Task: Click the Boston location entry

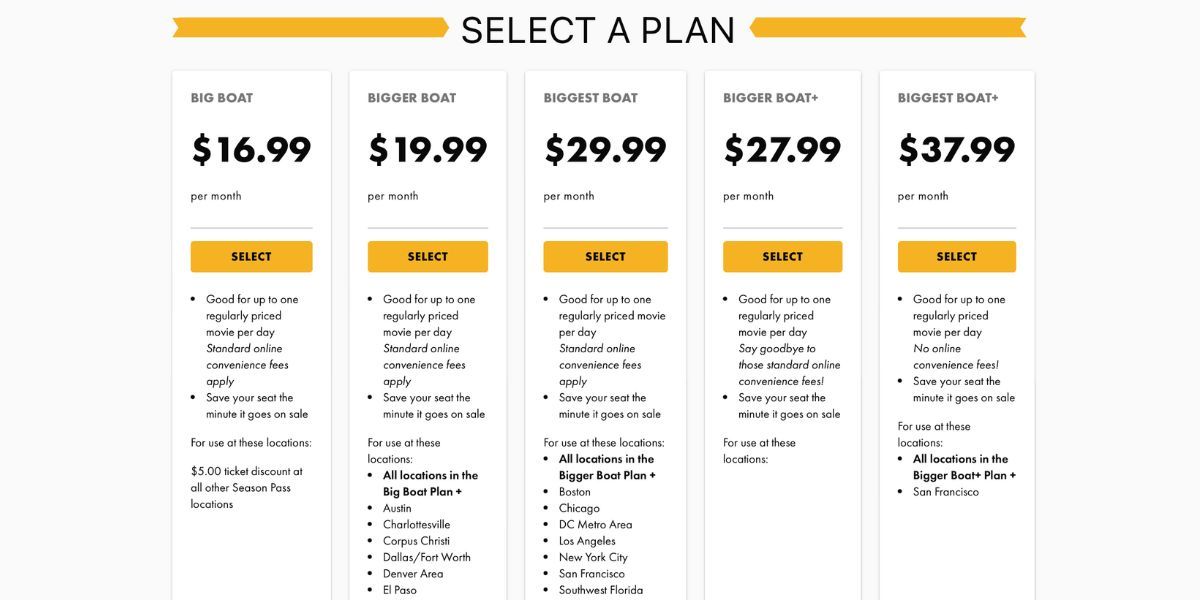Action: coord(575,491)
